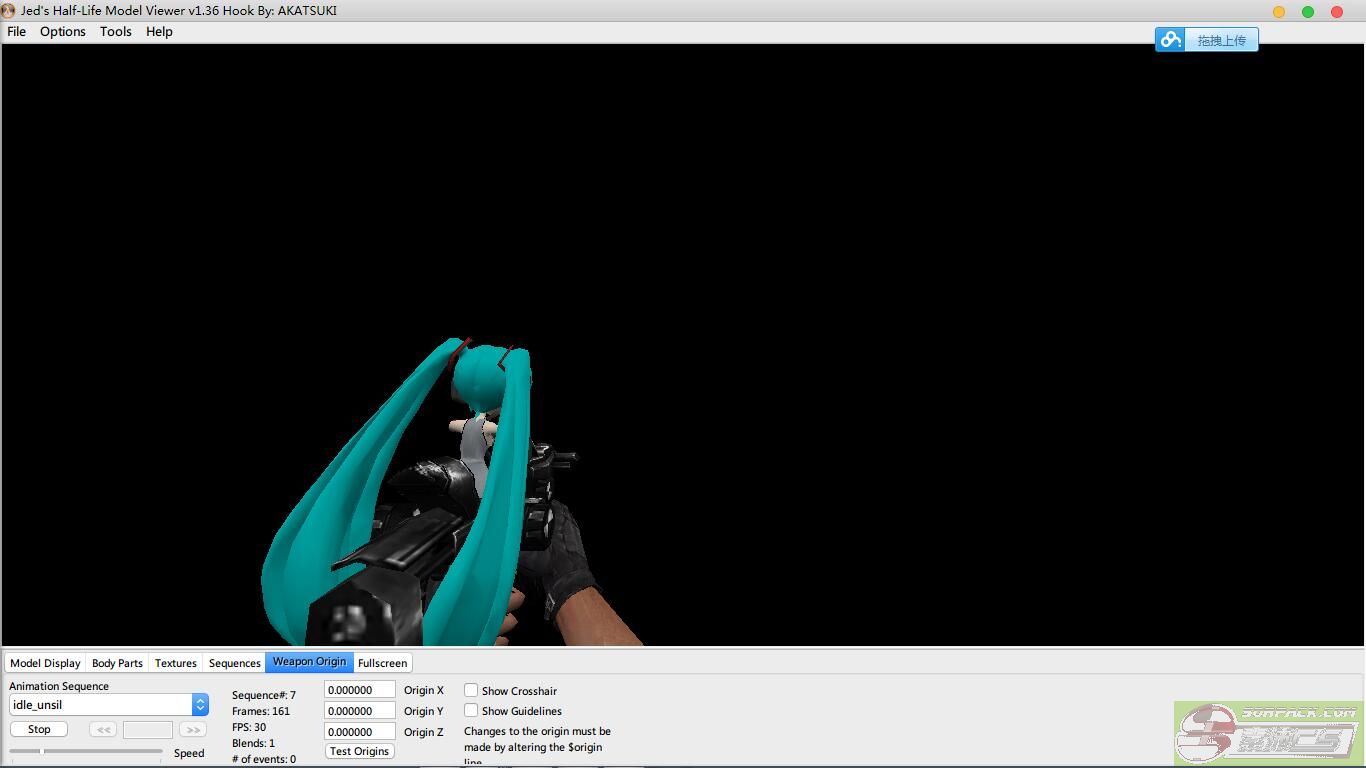Click the next frame >> button

[192, 730]
